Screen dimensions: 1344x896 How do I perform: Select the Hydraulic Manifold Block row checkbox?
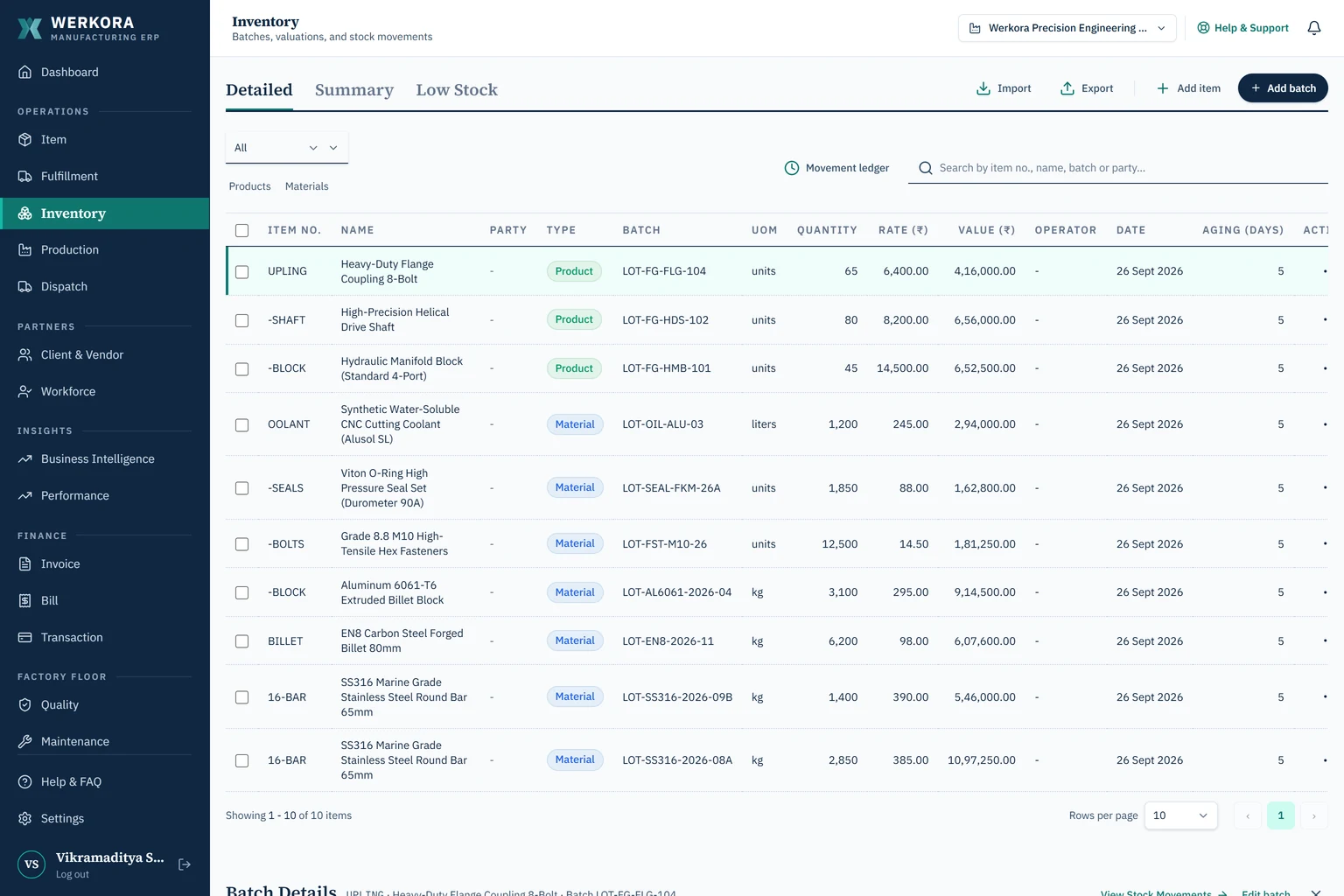[x=242, y=368]
